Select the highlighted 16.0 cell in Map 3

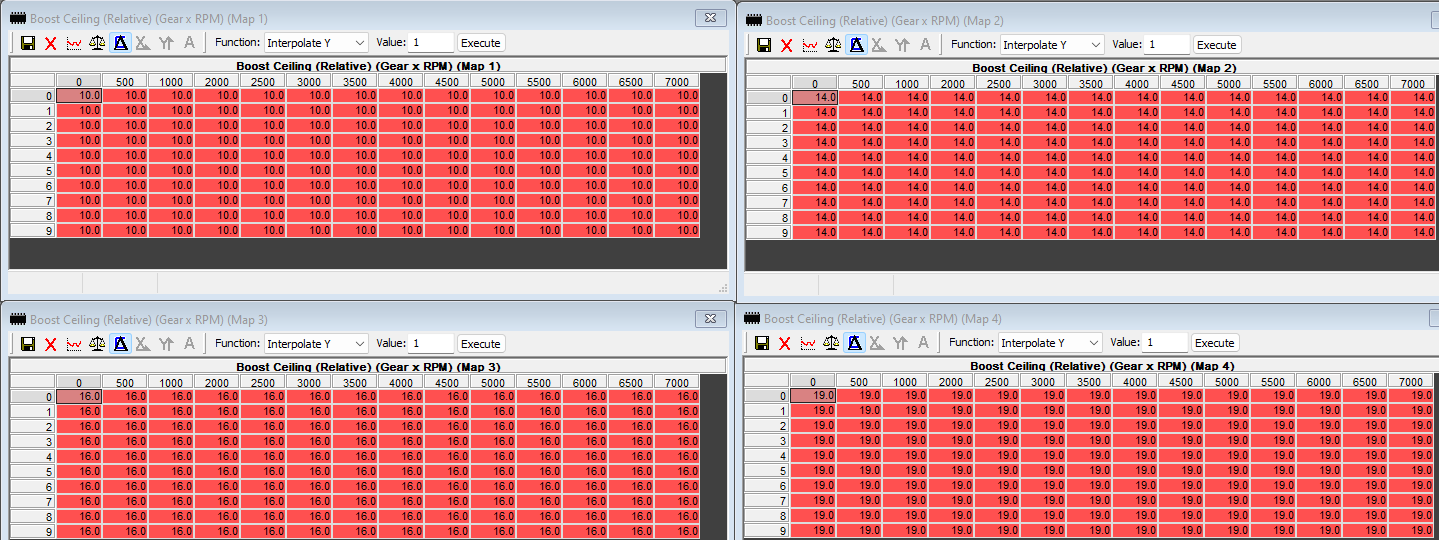point(79,396)
